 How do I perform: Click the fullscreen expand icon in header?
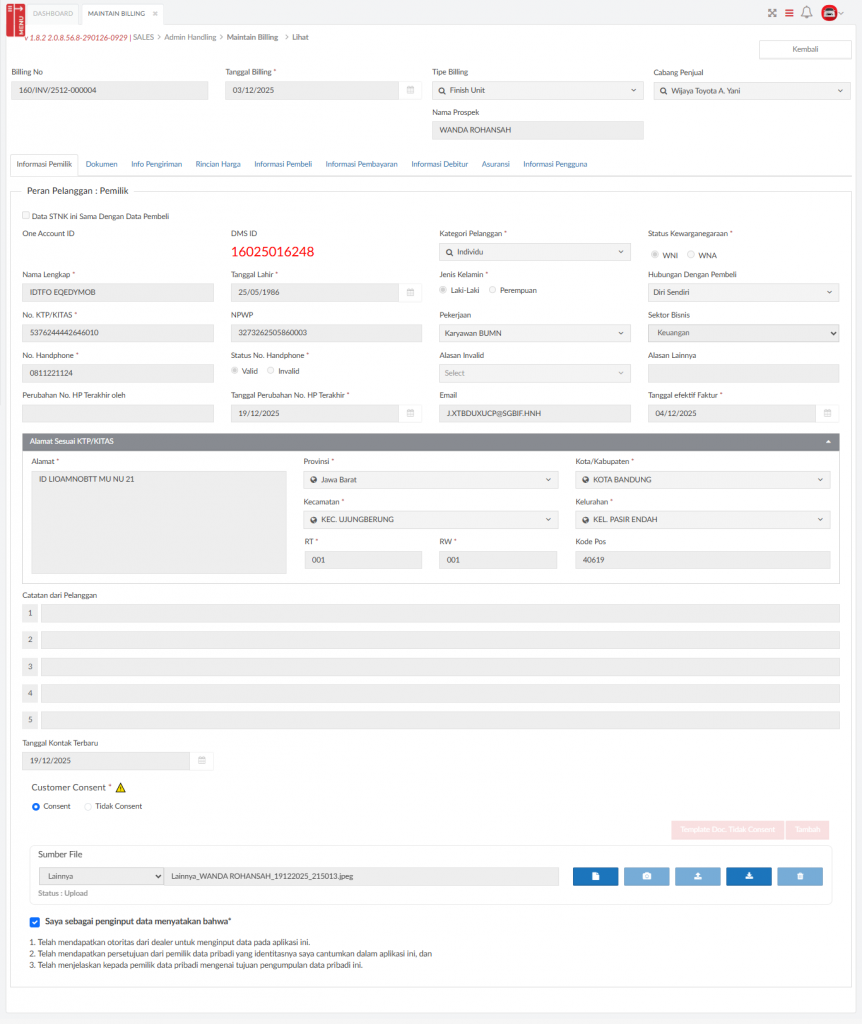pos(772,13)
